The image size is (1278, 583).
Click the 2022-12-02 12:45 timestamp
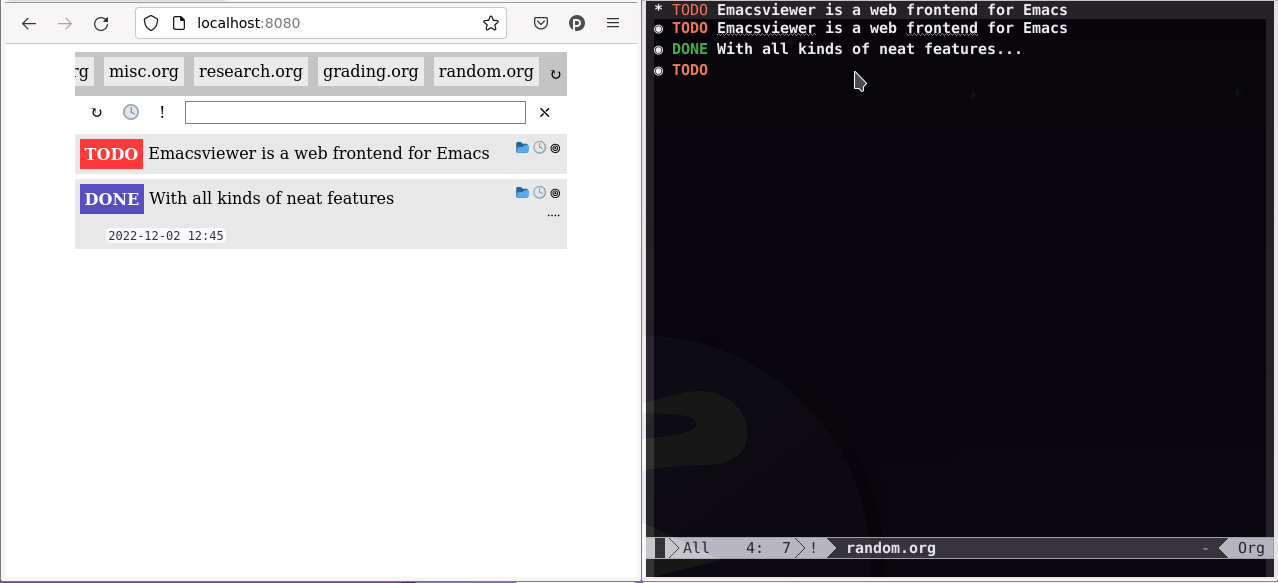click(166, 236)
